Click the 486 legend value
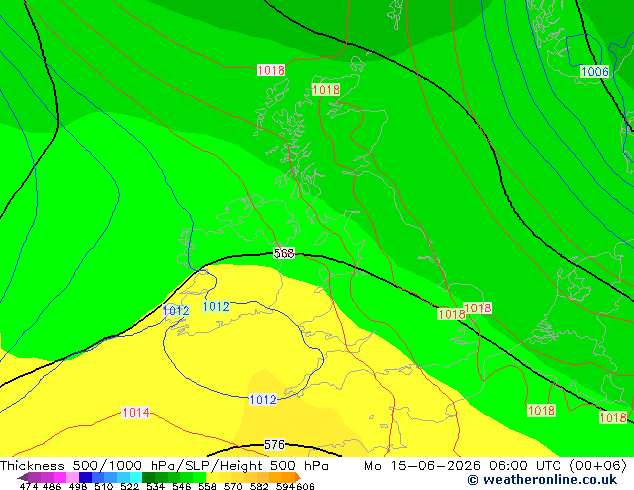The width and height of the screenshot is (634, 490). (51, 486)
